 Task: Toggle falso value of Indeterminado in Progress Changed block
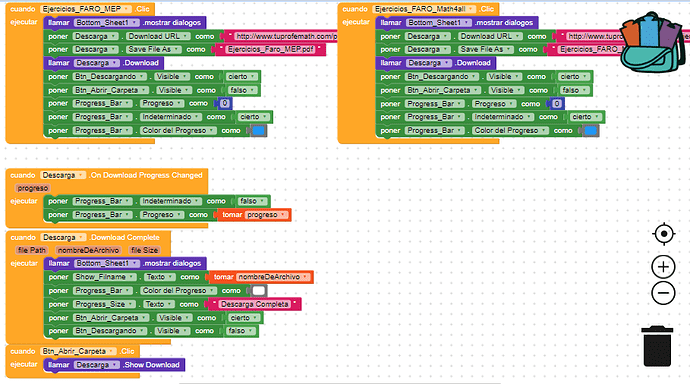point(252,201)
